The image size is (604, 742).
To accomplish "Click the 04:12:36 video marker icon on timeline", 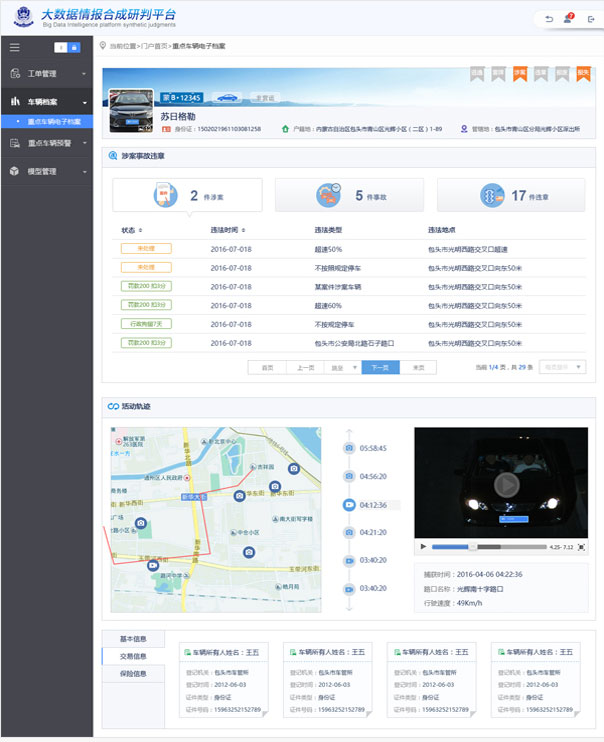I will pos(349,505).
